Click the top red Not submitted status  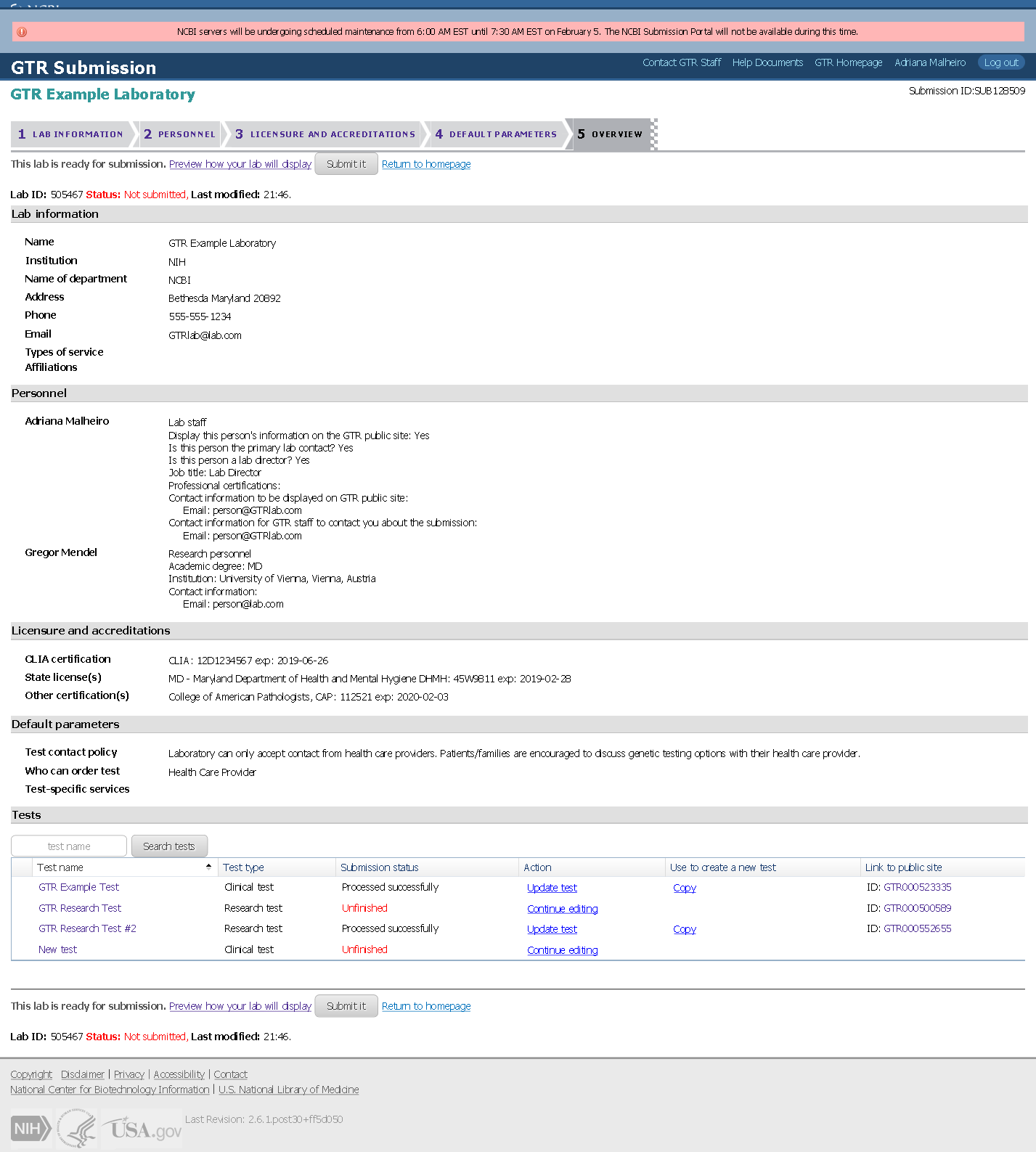click(155, 195)
